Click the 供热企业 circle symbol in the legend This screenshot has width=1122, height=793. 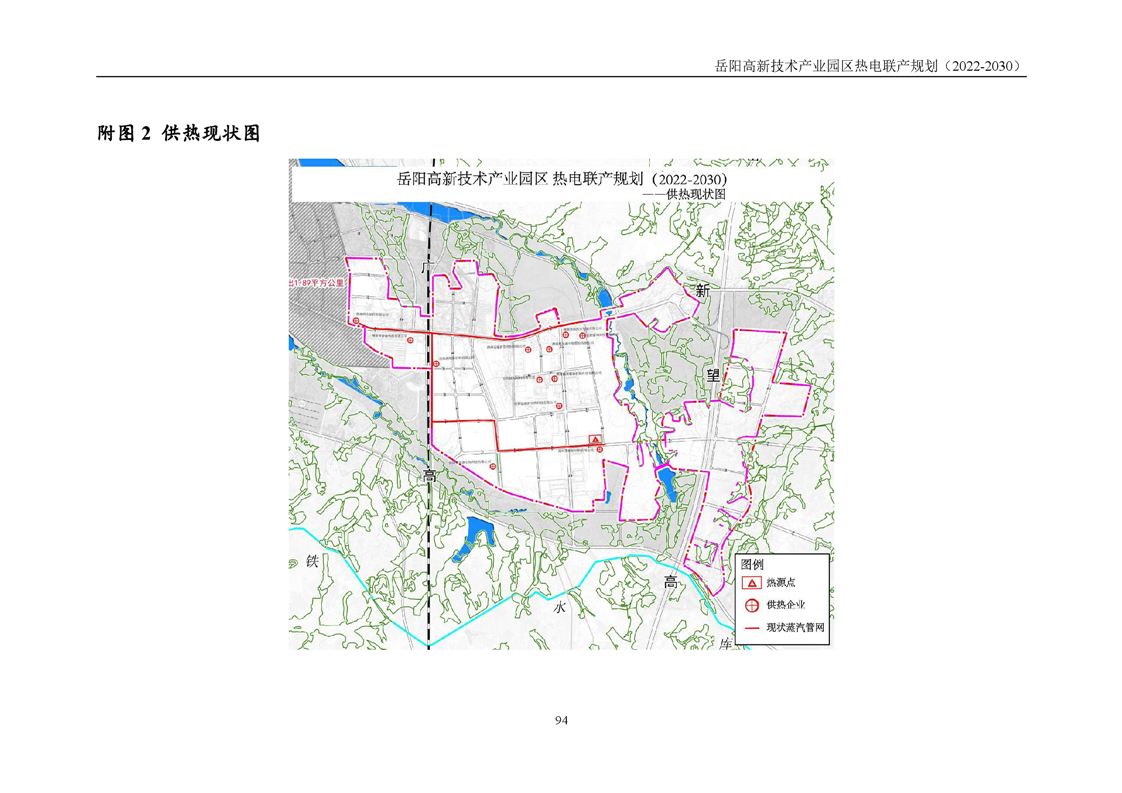[x=752, y=604]
